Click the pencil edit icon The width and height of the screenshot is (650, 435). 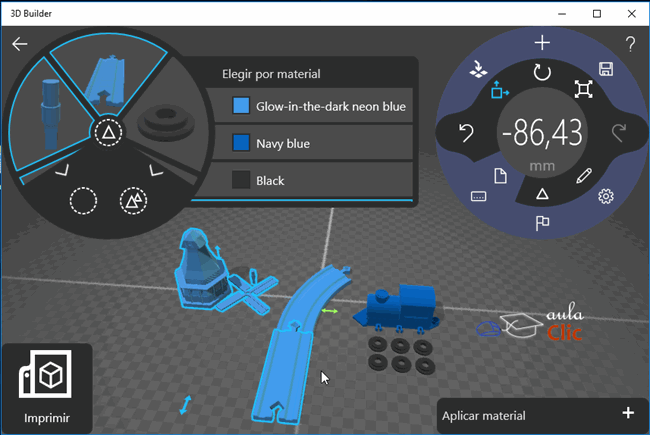tap(584, 176)
